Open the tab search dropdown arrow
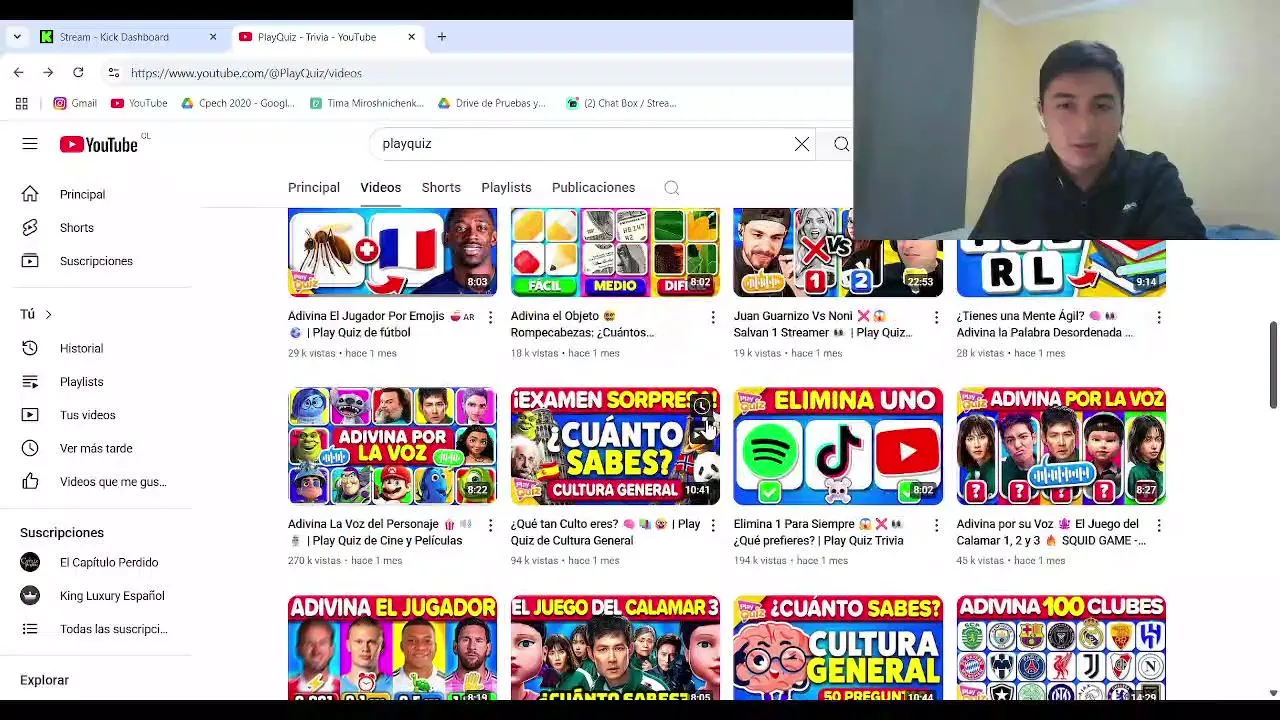The height and width of the screenshot is (720, 1280). pyautogui.click(x=17, y=37)
